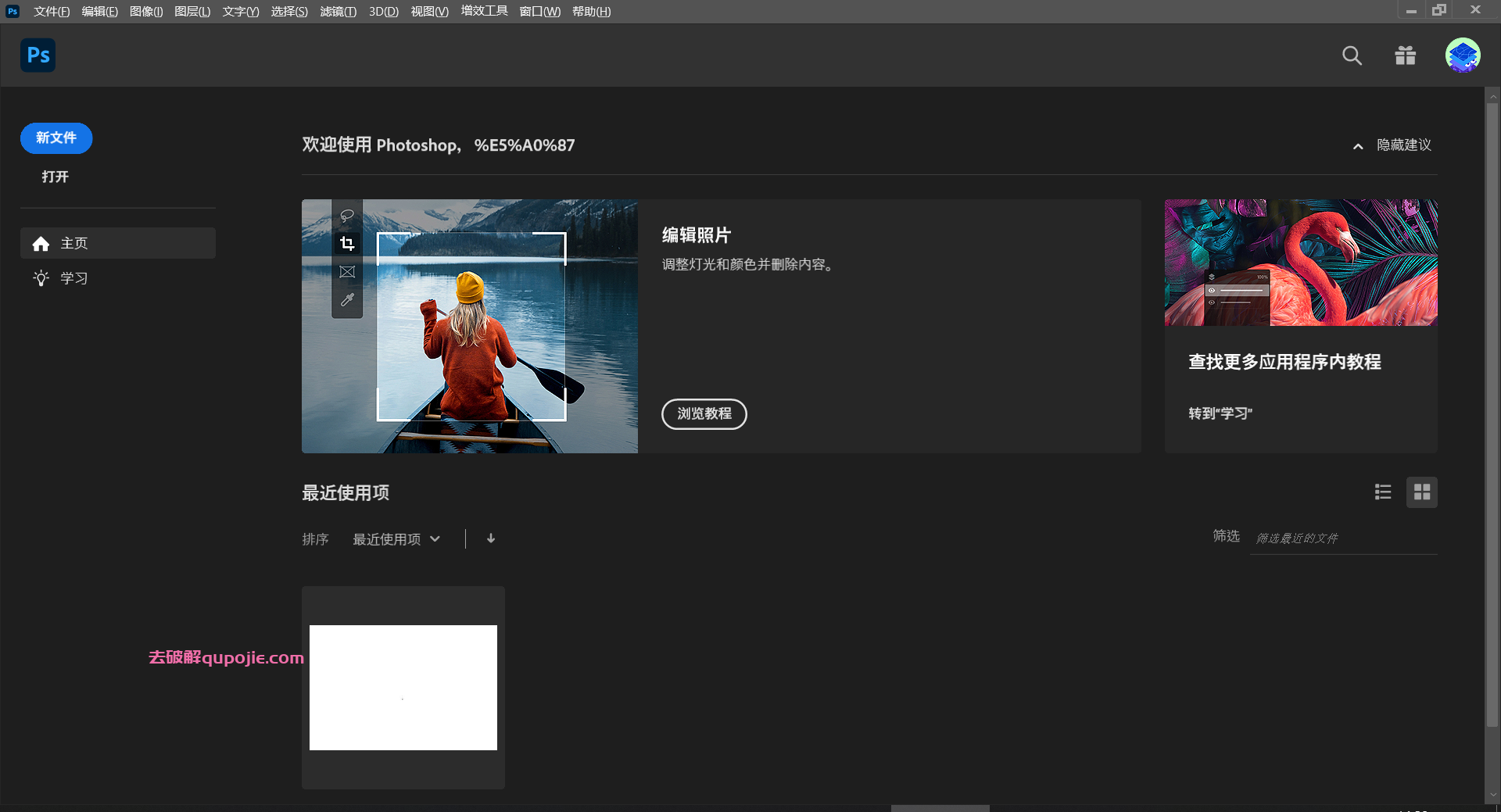The width and height of the screenshot is (1501, 812).
Task: Click the home icon beside 主页
Action: pyautogui.click(x=41, y=244)
